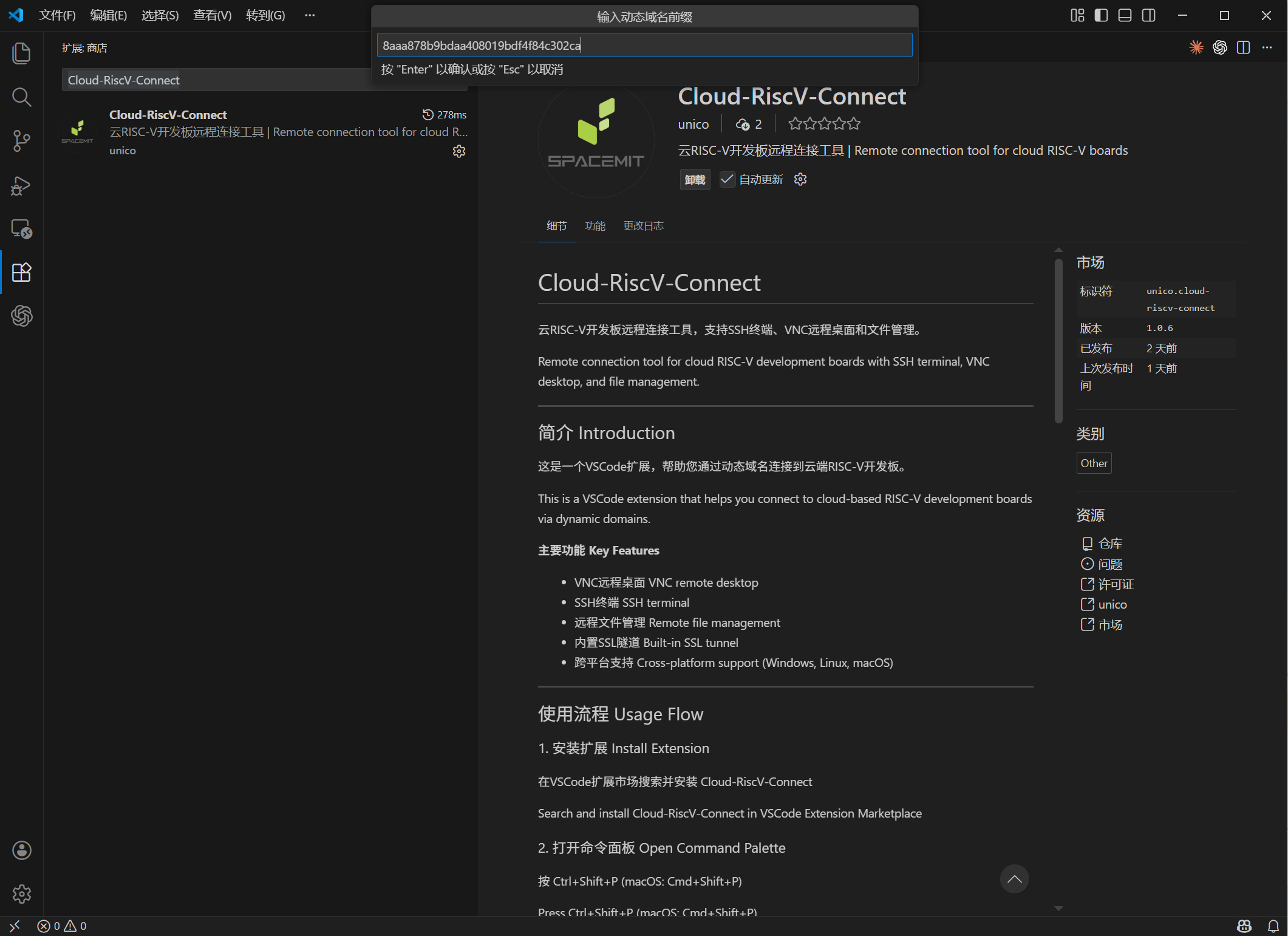This screenshot has height=936, width=1288.
Task: Click the notifications bell in status bar
Action: click(1273, 926)
